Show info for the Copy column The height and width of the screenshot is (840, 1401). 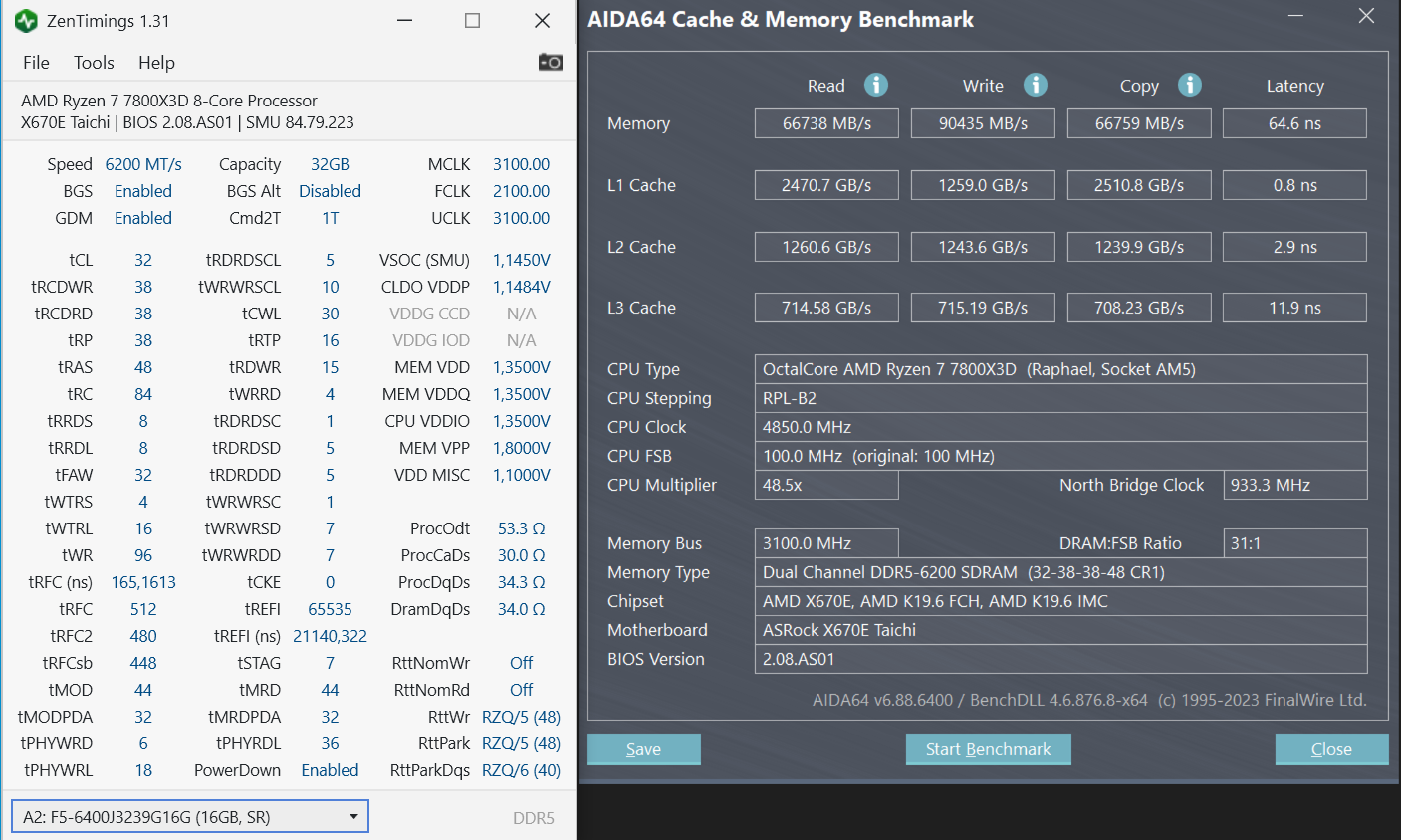(1190, 85)
